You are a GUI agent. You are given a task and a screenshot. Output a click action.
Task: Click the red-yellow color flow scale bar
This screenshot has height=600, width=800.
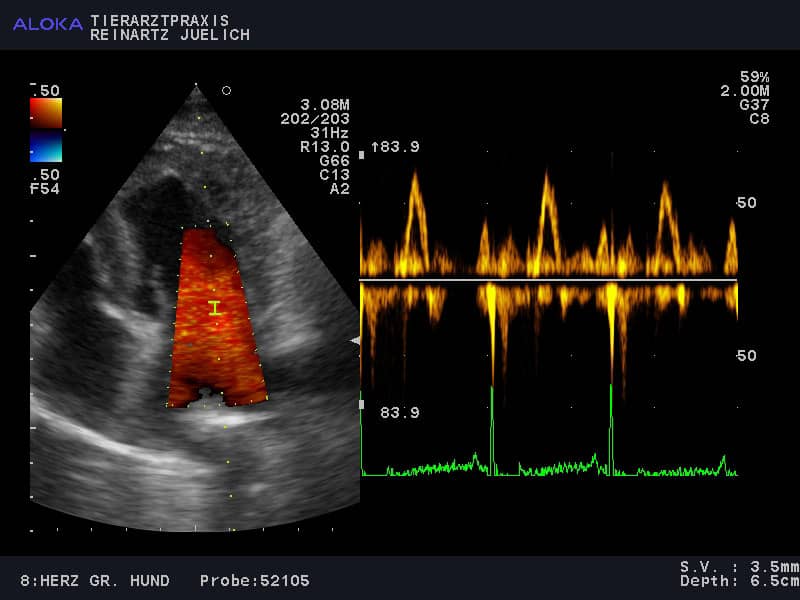[46, 113]
